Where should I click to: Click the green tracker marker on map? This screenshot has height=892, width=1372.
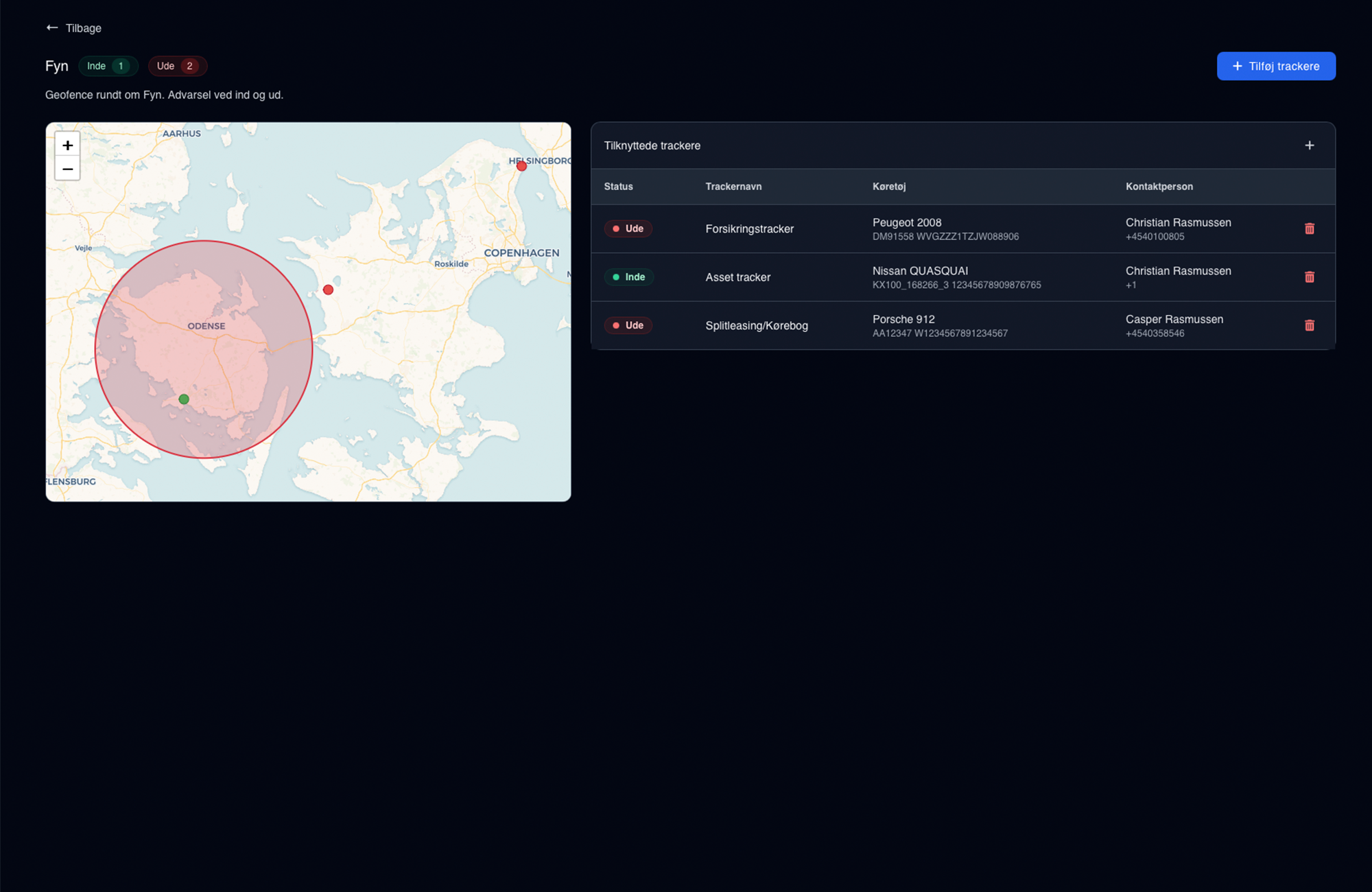(x=184, y=399)
